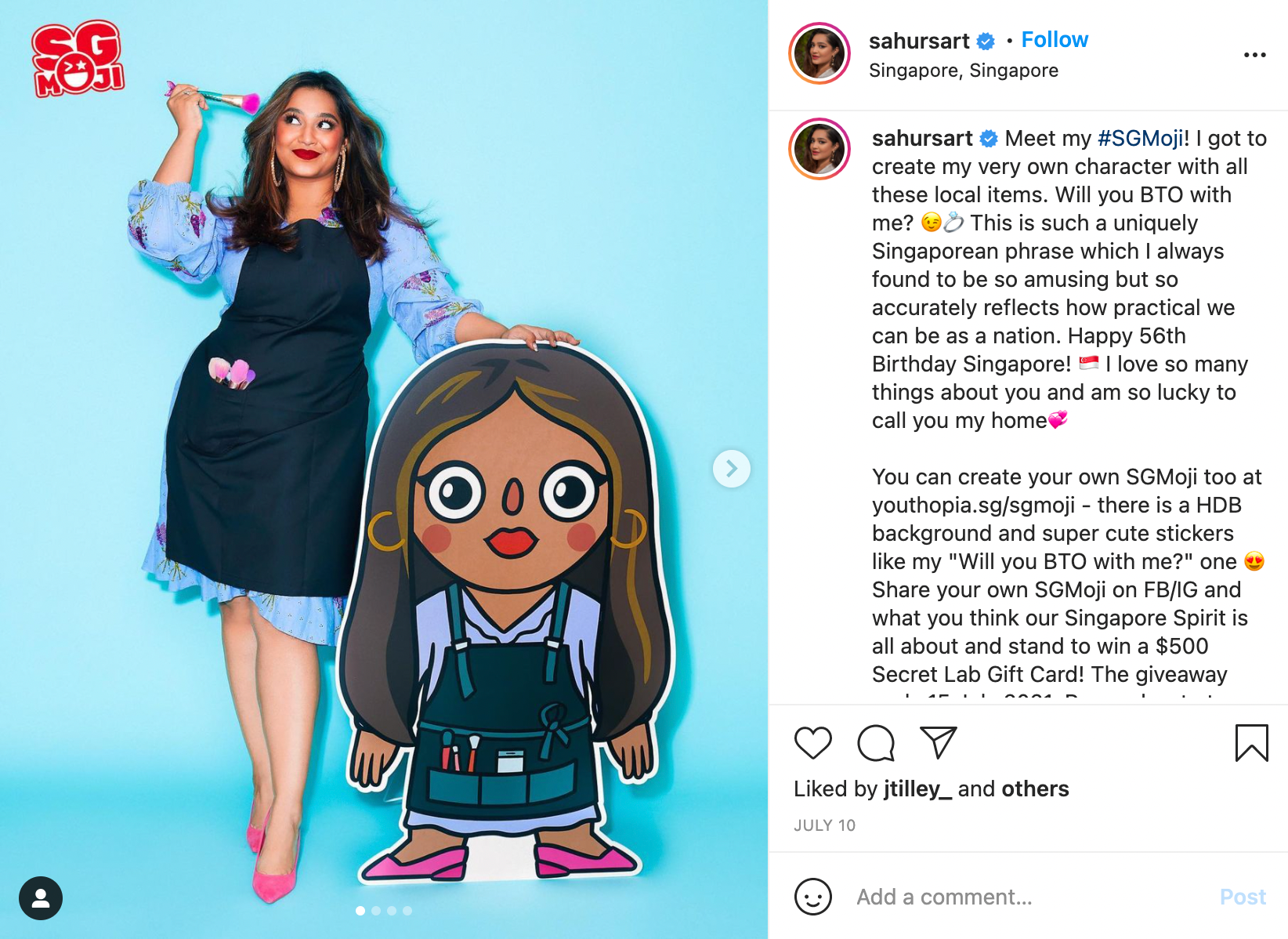View sahursart profile picture in the header
Screen dimensions: 1288x939
click(x=819, y=53)
